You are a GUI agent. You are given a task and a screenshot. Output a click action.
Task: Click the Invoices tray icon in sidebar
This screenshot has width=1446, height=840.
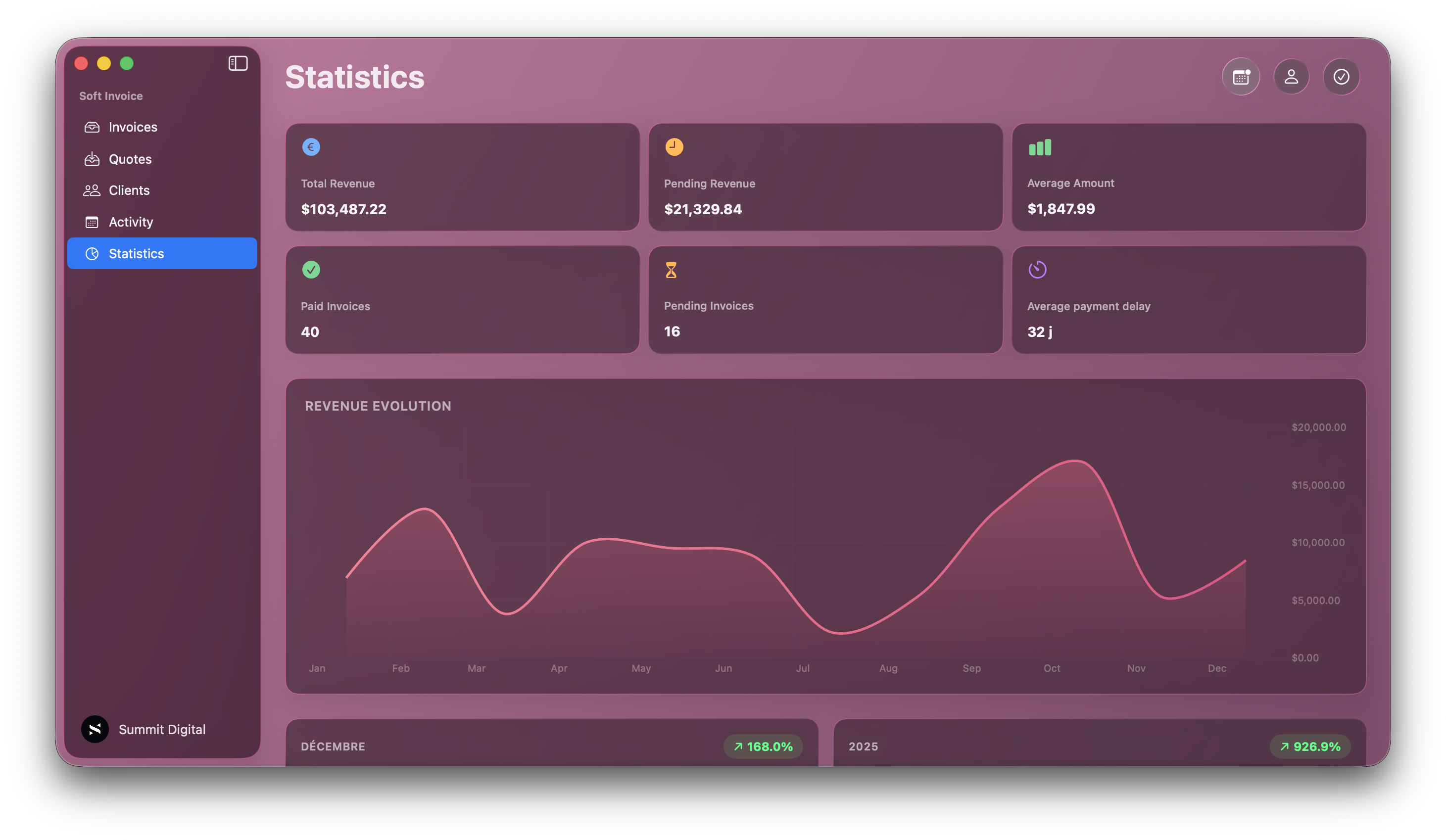pyautogui.click(x=92, y=127)
